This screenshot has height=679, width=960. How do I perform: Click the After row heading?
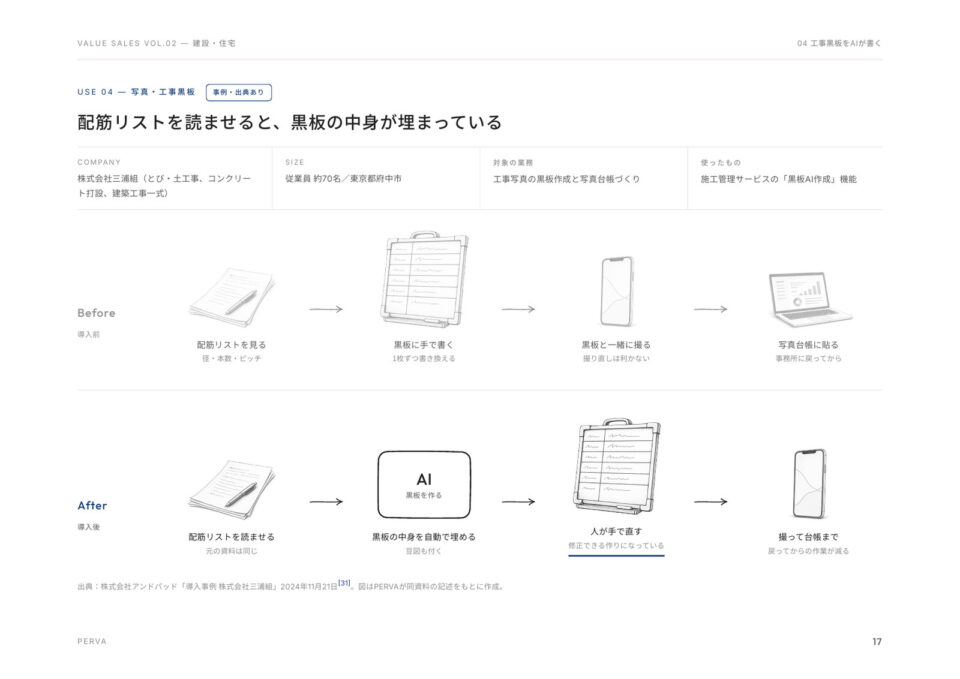tap(92, 505)
